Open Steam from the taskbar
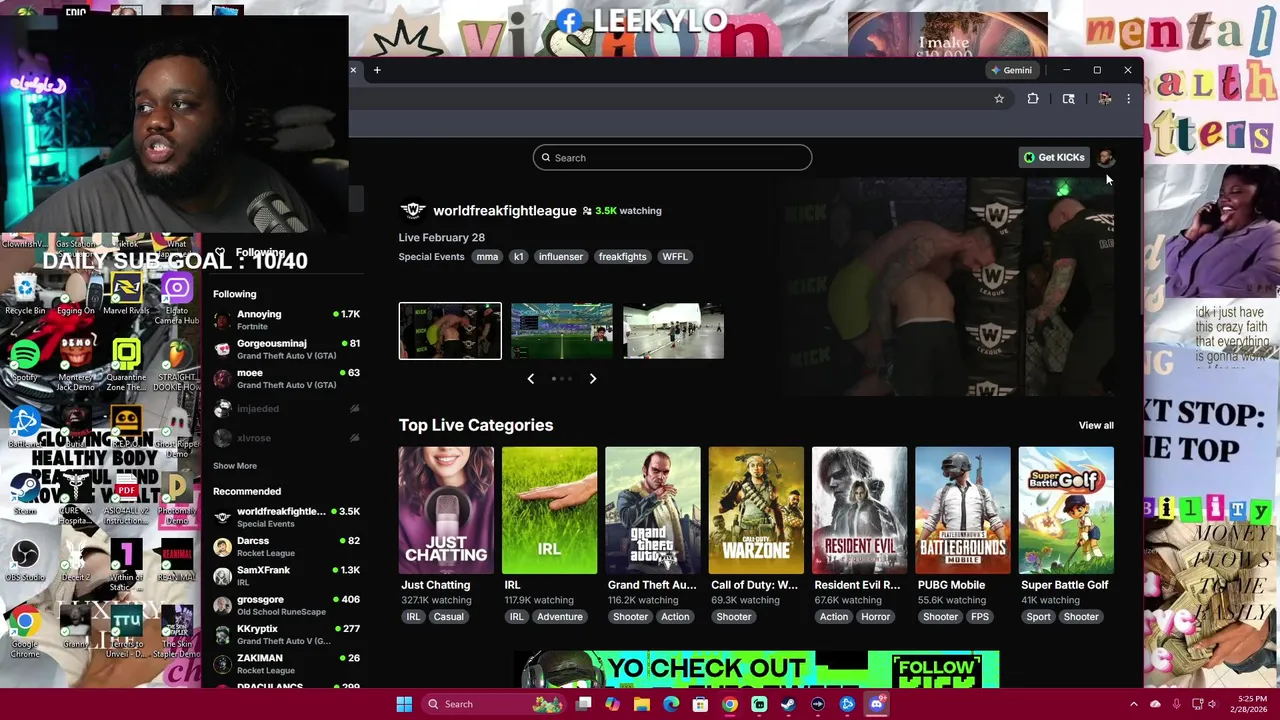Screen dimensions: 1280x720 tap(788, 704)
